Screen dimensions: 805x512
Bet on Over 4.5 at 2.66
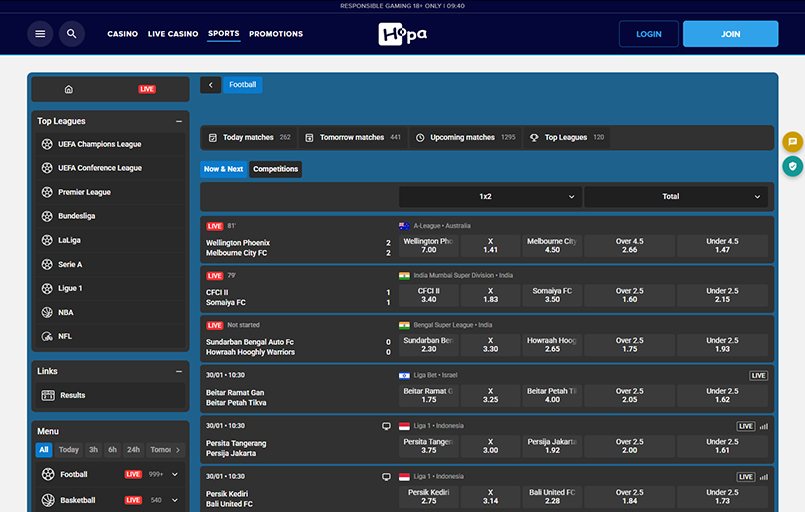coord(630,246)
